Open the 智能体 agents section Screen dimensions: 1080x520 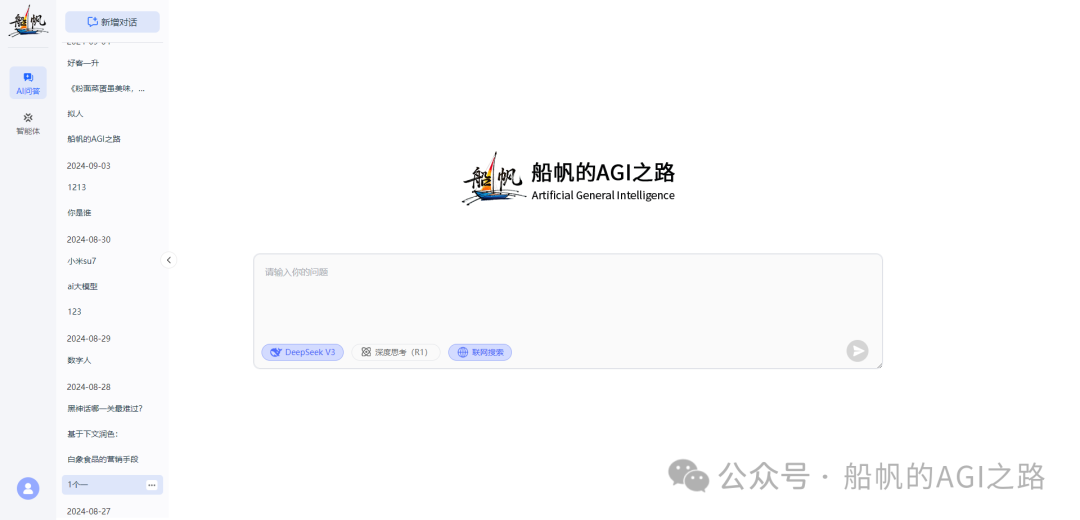(28, 124)
